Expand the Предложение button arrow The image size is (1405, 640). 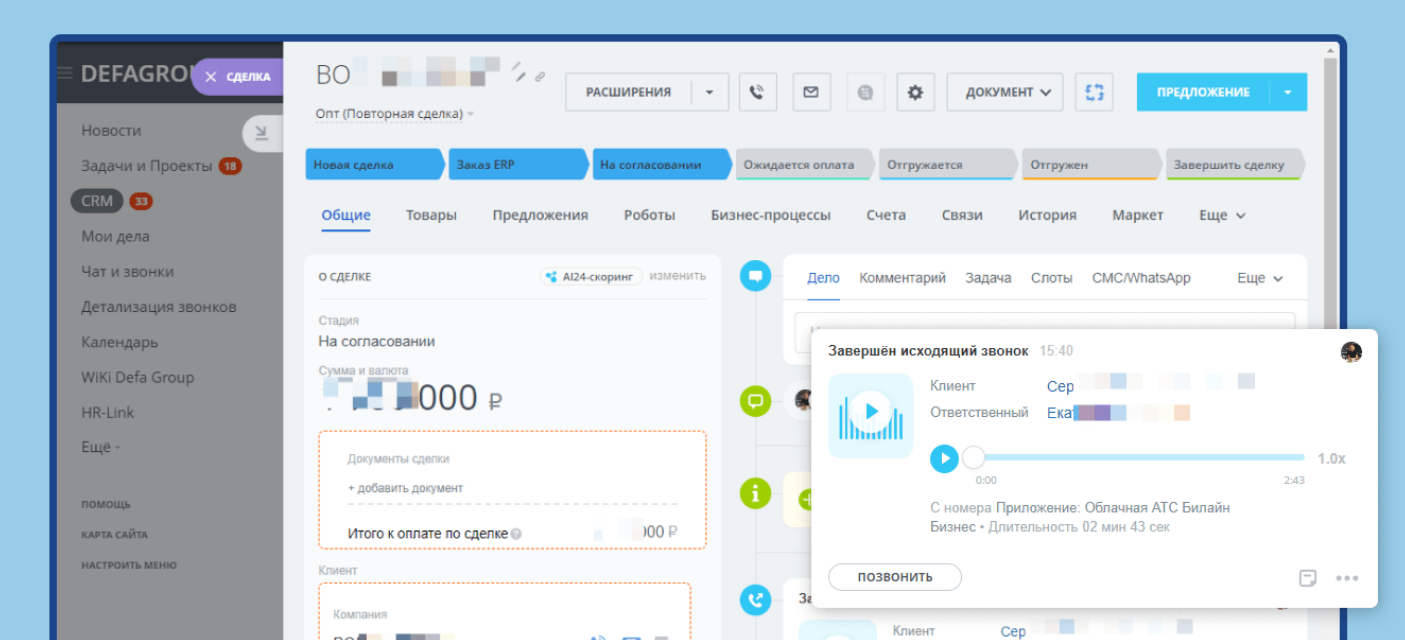[1288, 92]
